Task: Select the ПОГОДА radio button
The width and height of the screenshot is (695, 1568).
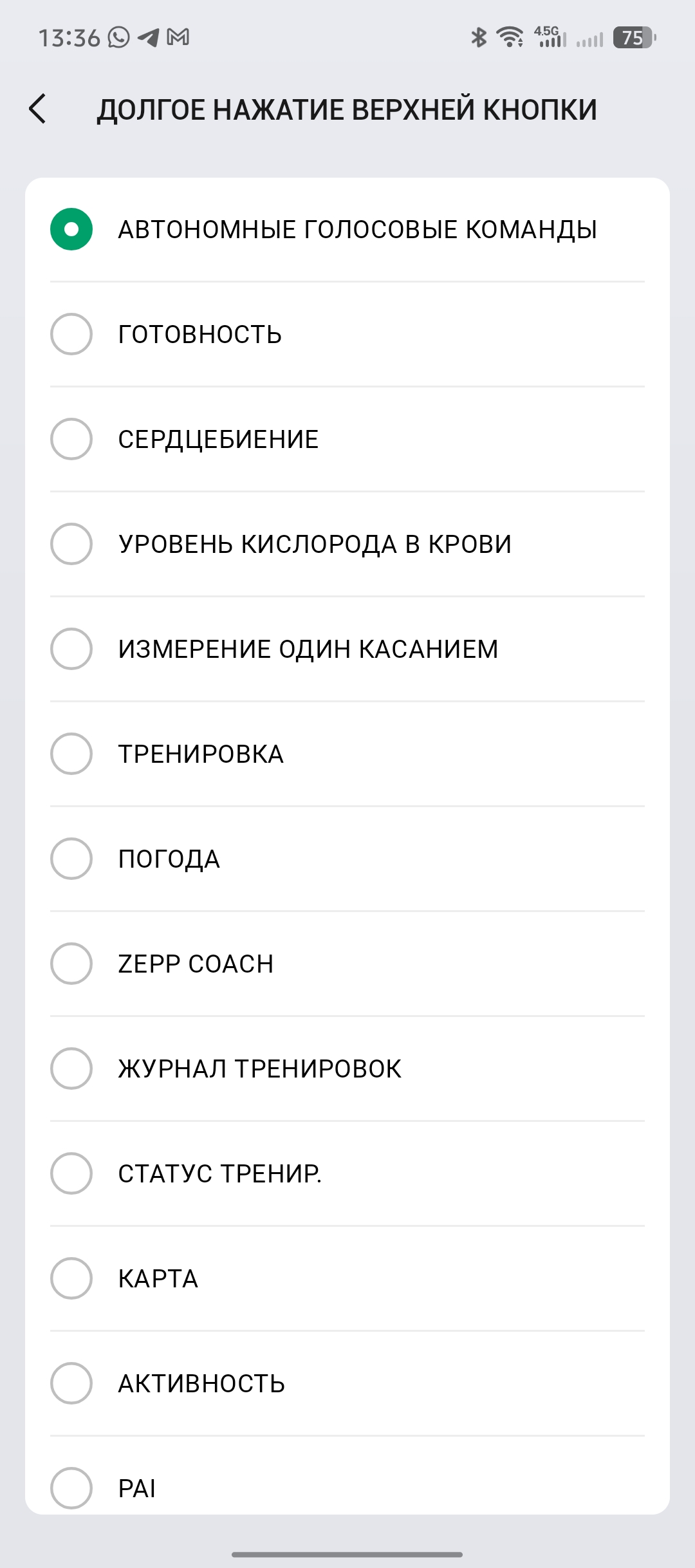Action: [x=71, y=859]
